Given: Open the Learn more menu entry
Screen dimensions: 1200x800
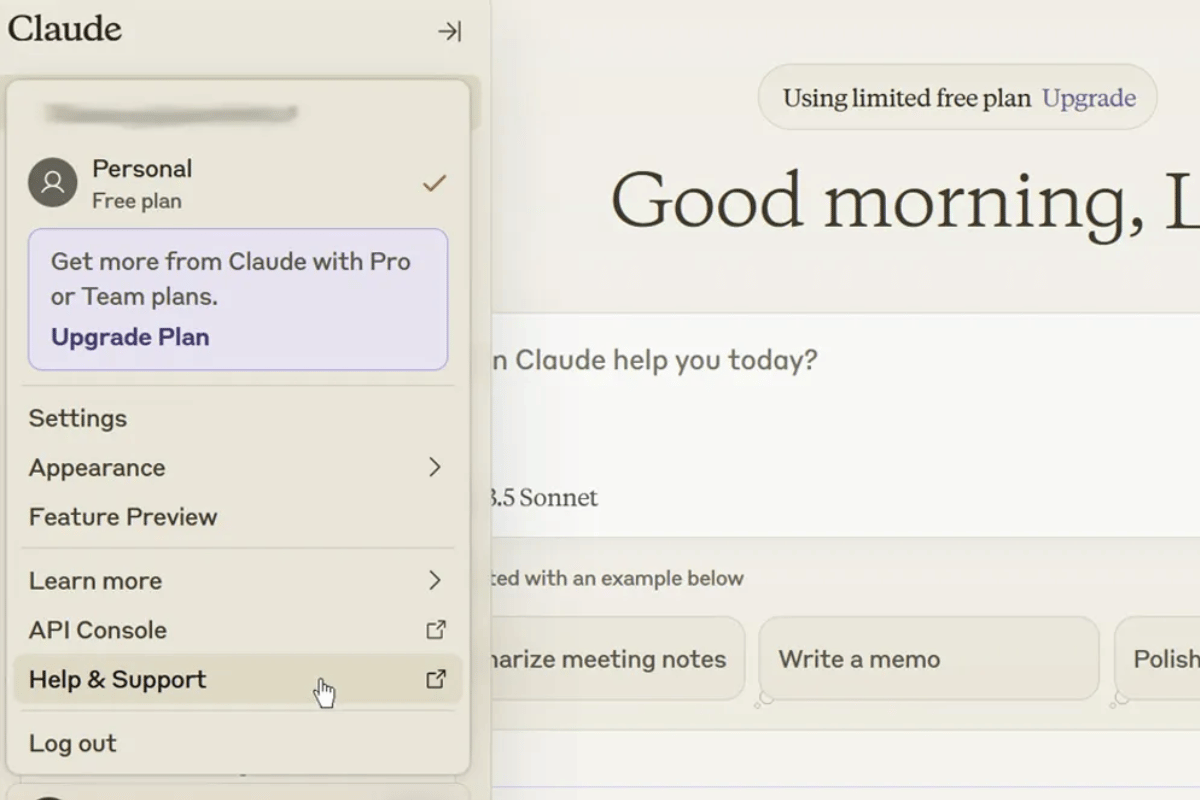Looking at the screenshot, I should click(95, 580).
